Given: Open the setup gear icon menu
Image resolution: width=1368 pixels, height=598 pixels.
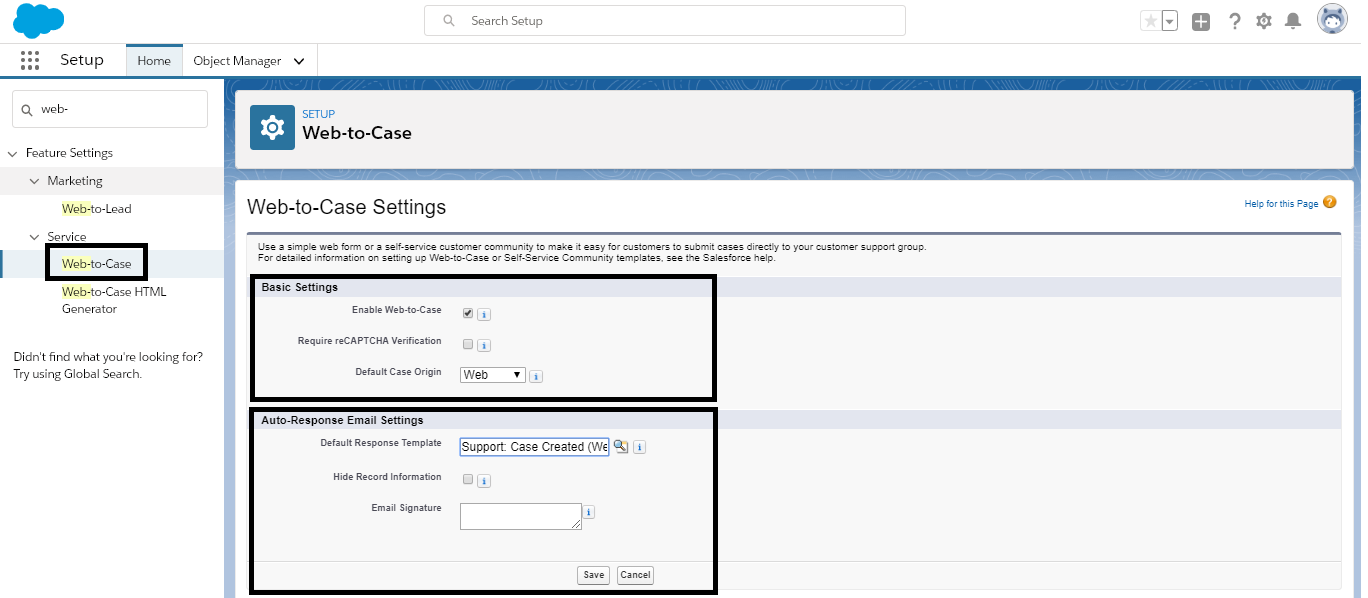Looking at the screenshot, I should point(1264,21).
